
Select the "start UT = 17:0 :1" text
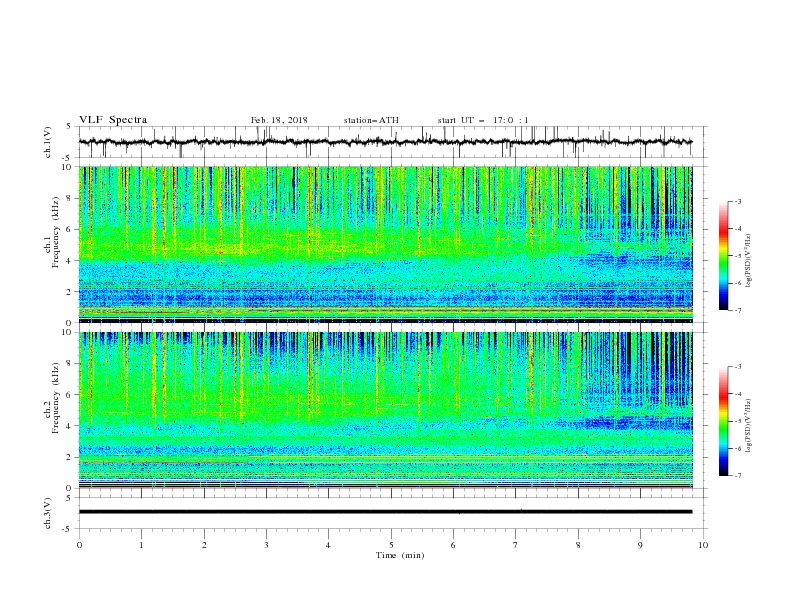(483, 120)
